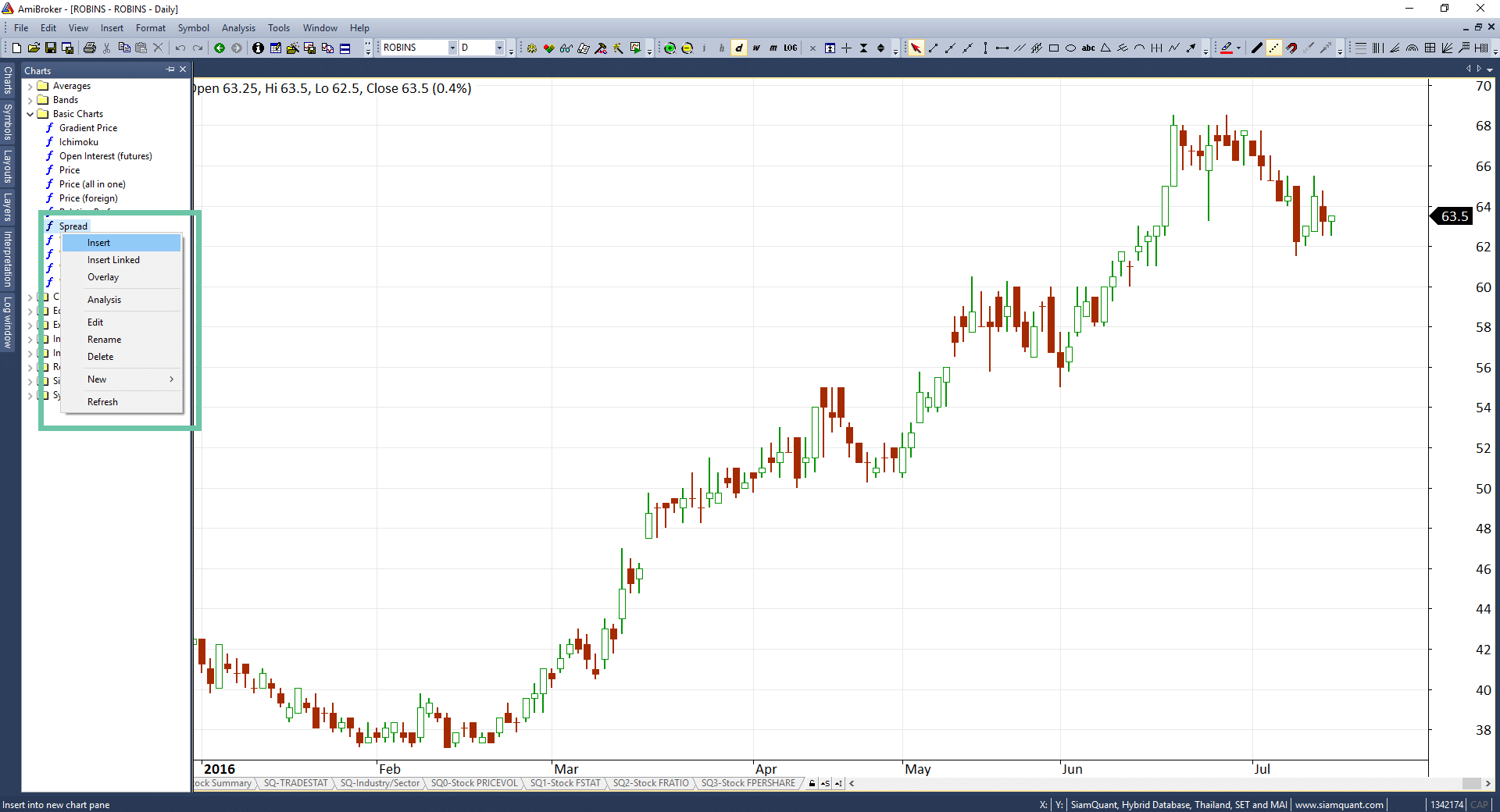Toggle the magnet snap-to-price tool

(1291, 48)
